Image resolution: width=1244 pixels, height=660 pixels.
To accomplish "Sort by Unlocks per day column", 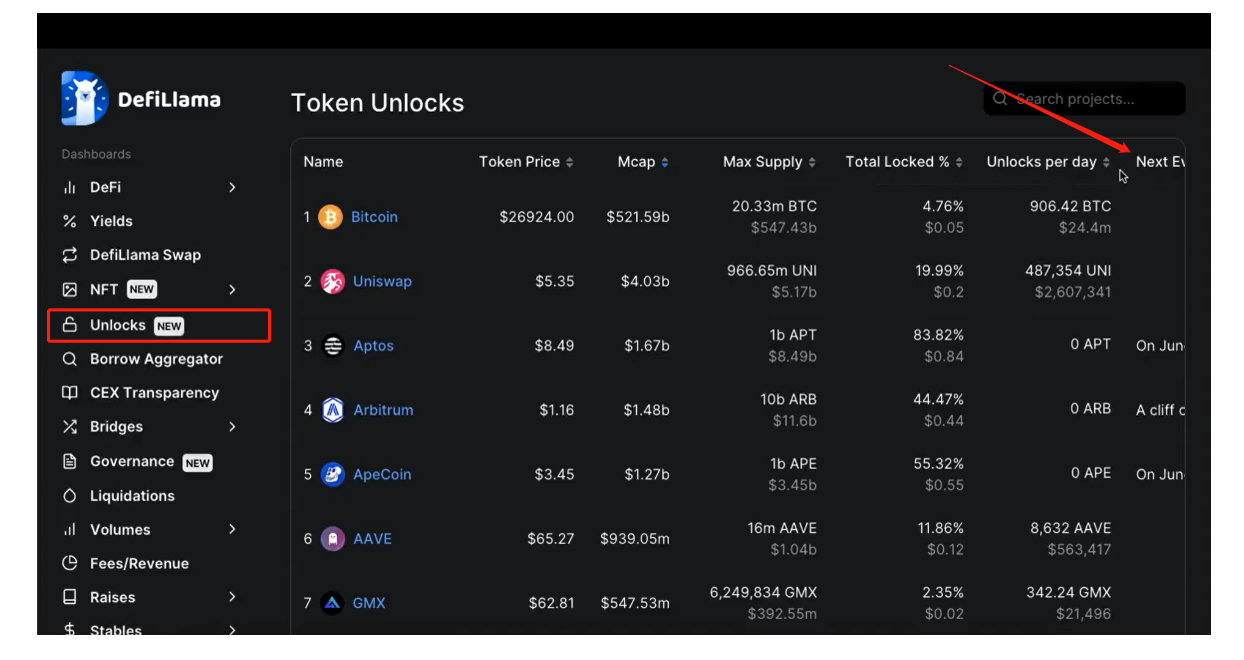I will pyautogui.click(x=1048, y=162).
